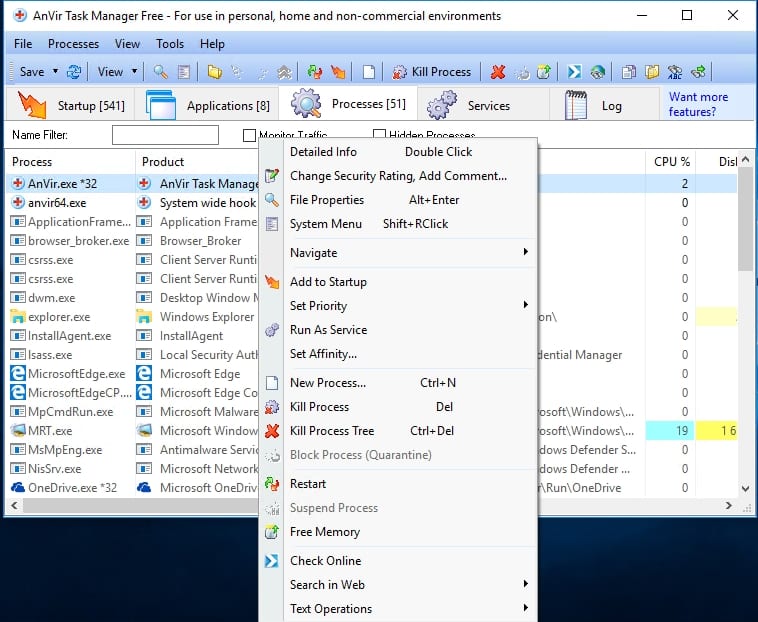The height and width of the screenshot is (622, 758).
Task: Click the green arrows toolbar icon at far right
Action: (698, 72)
